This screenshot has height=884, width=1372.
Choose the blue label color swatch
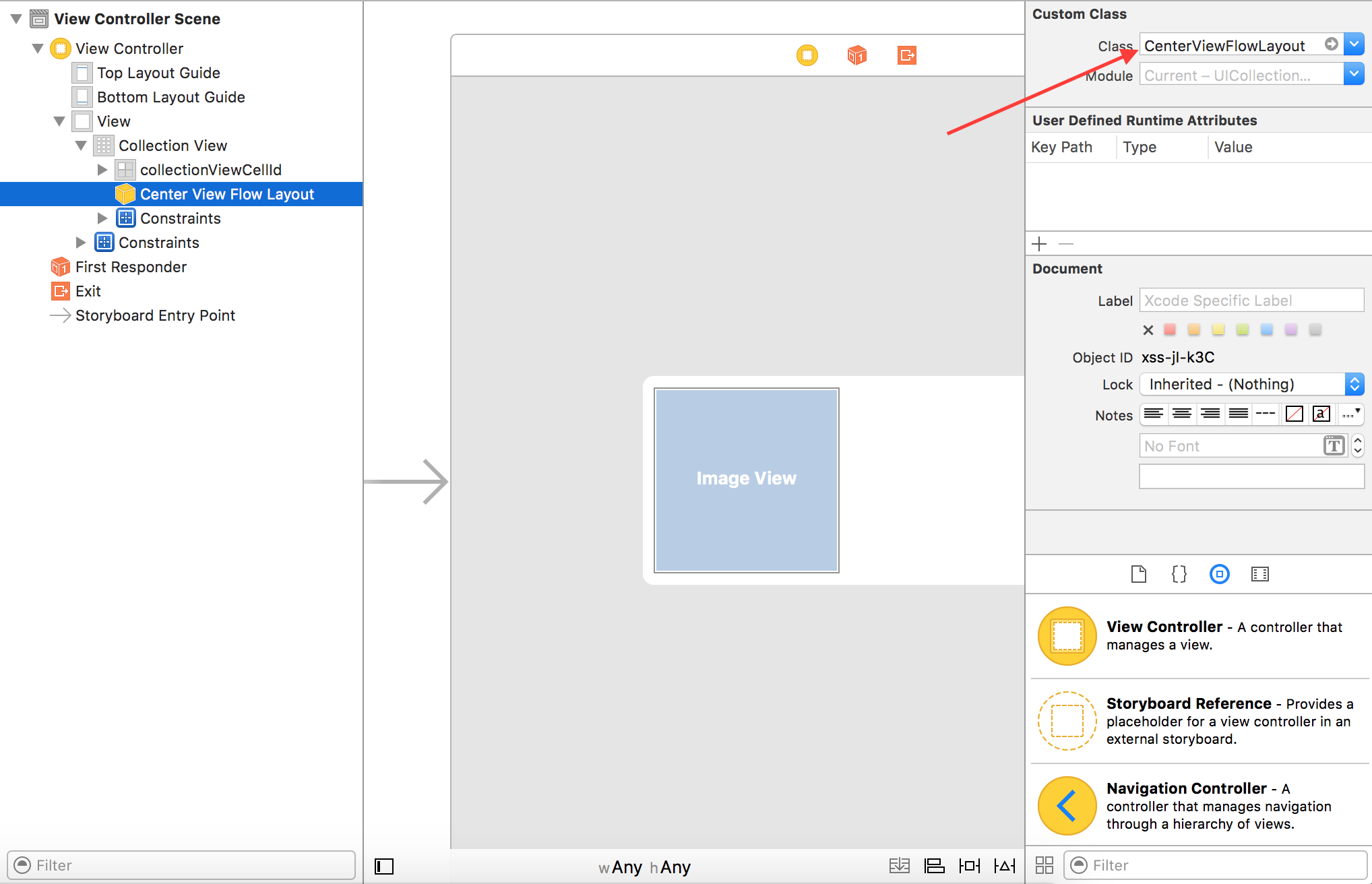click(1266, 329)
